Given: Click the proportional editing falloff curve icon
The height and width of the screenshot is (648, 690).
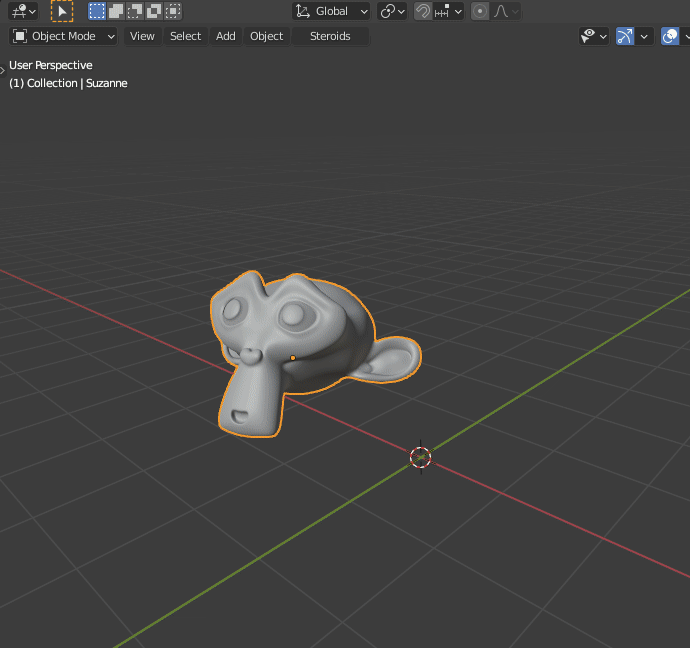Looking at the screenshot, I should click(503, 11).
